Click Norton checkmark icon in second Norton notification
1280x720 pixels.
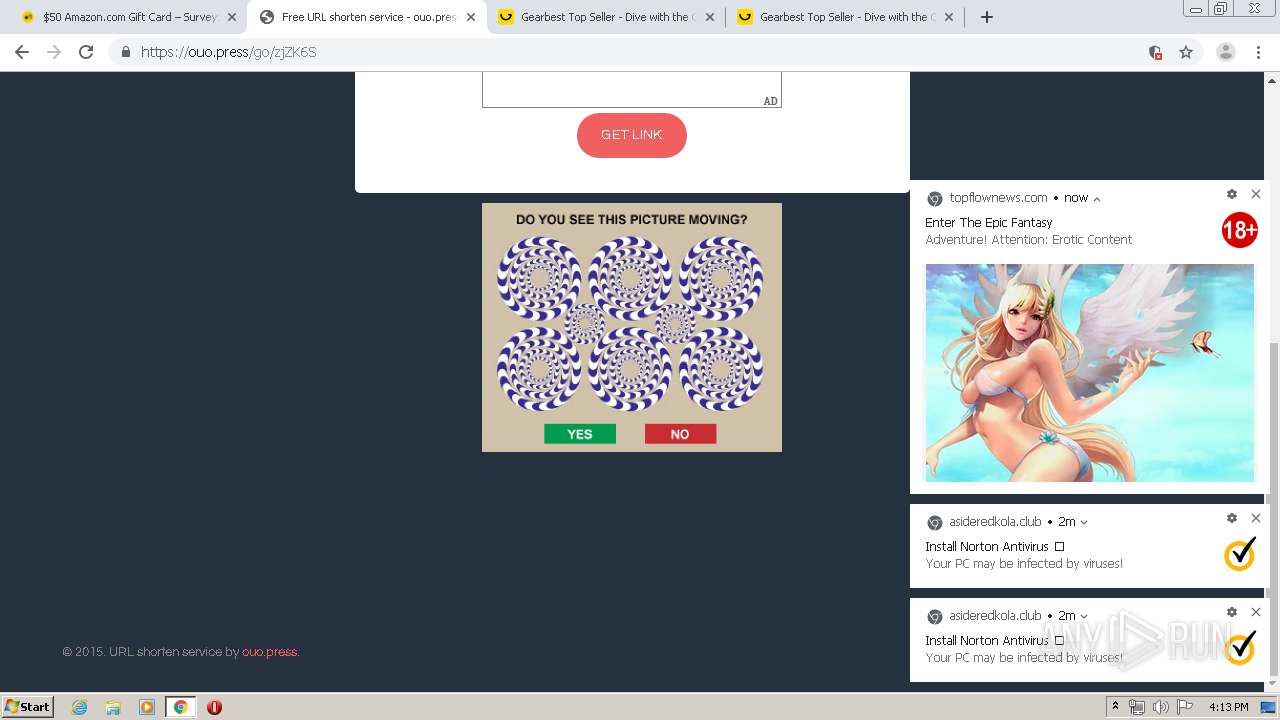click(1239, 648)
